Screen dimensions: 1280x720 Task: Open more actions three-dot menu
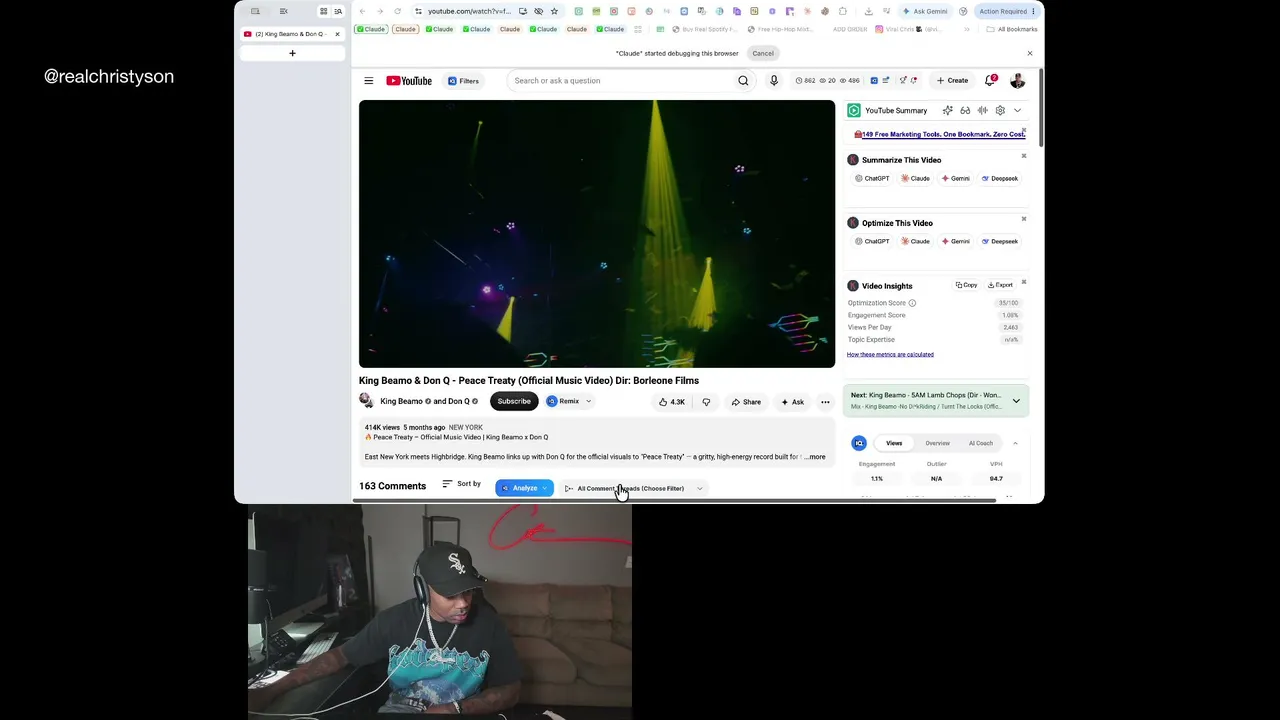tap(825, 402)
